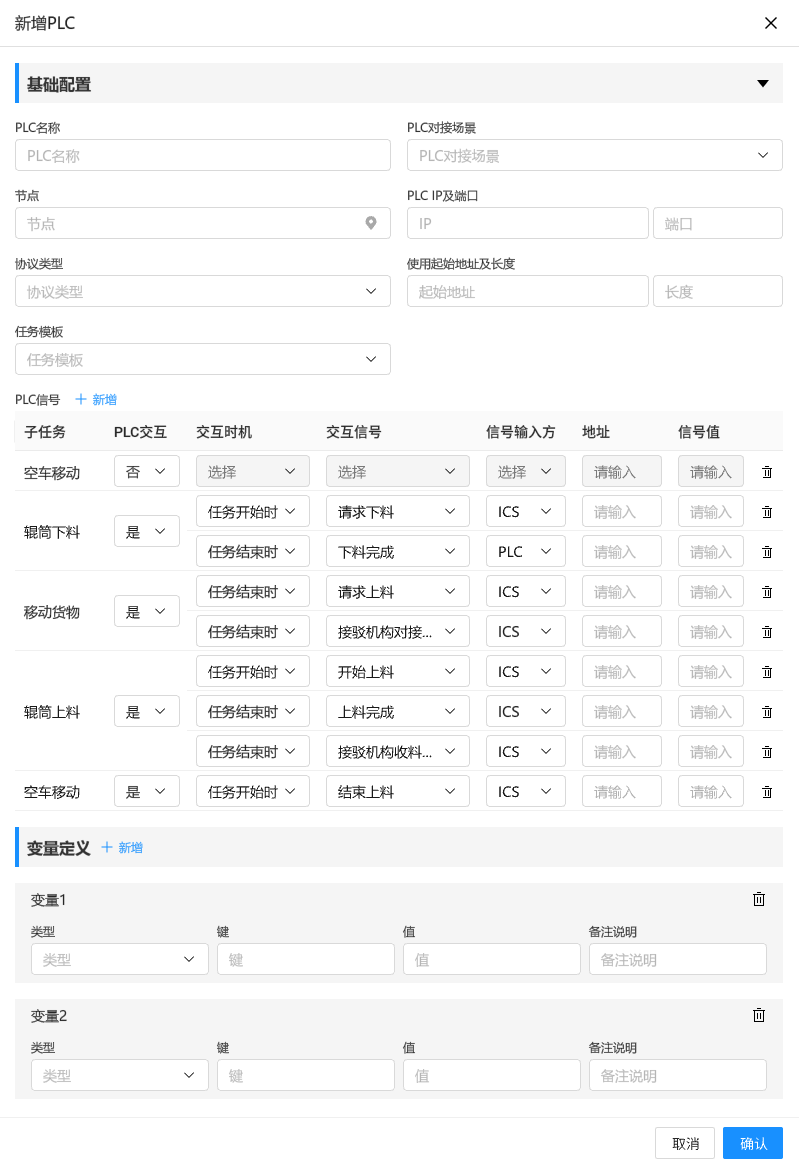Add a variable via 变量定义 新增
799x1168 pixels.
[122, 847]
